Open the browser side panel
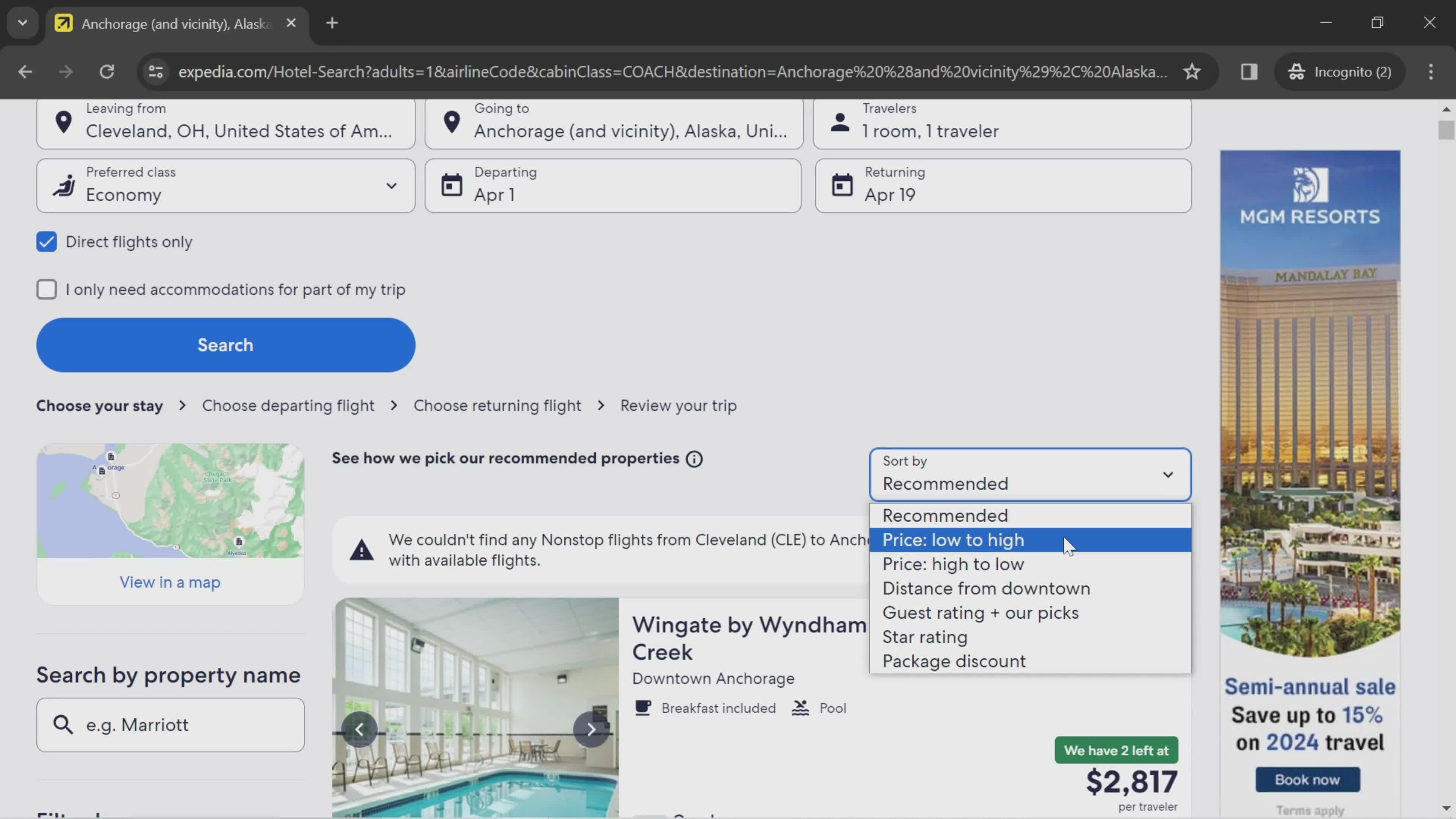This screenshot has height=819, width=1456. tap(1249, 72)
